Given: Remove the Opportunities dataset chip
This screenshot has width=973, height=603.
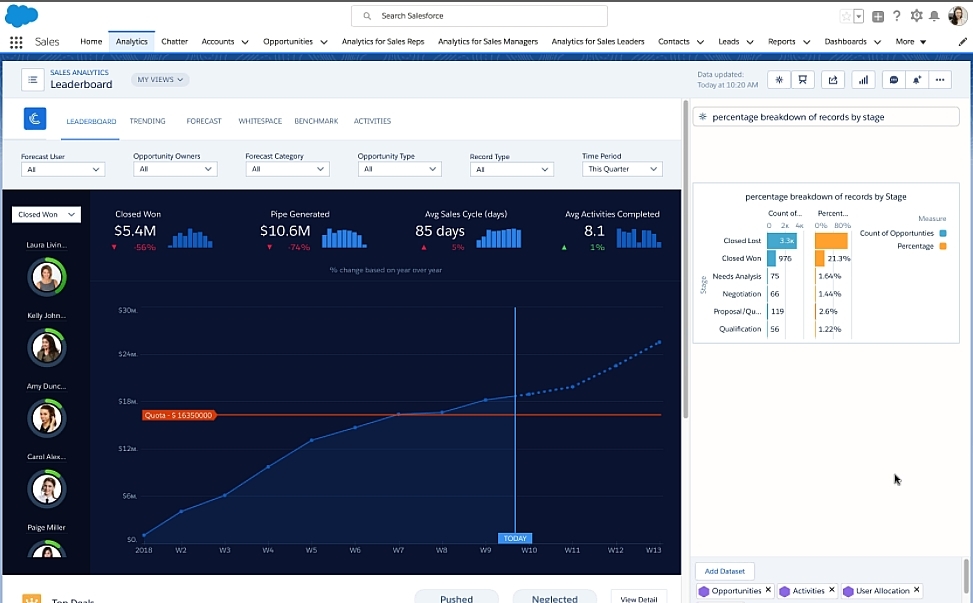Looking at the screenshot, I should coord(768,591).
